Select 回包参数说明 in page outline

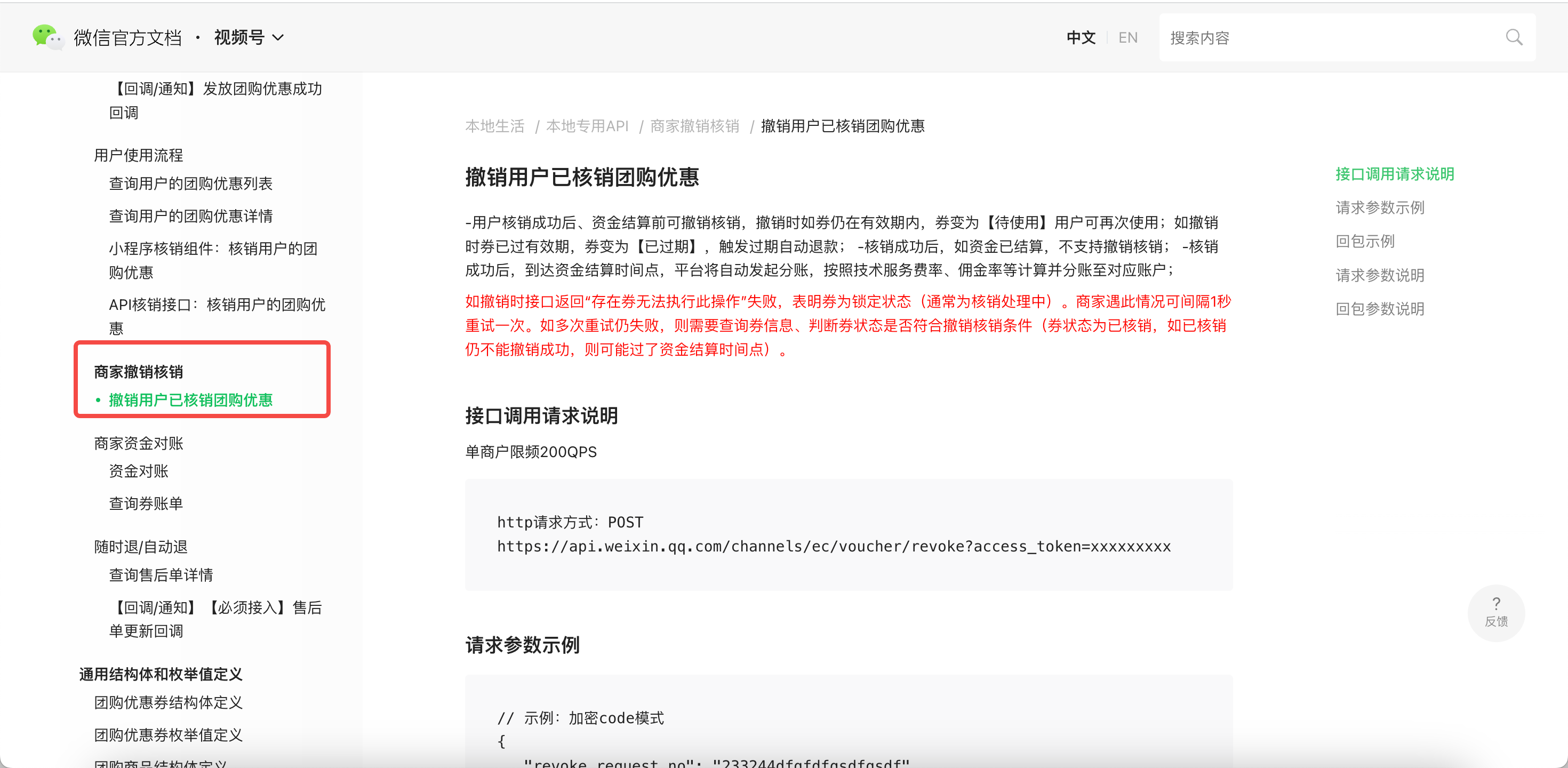tap(1379, 309)
